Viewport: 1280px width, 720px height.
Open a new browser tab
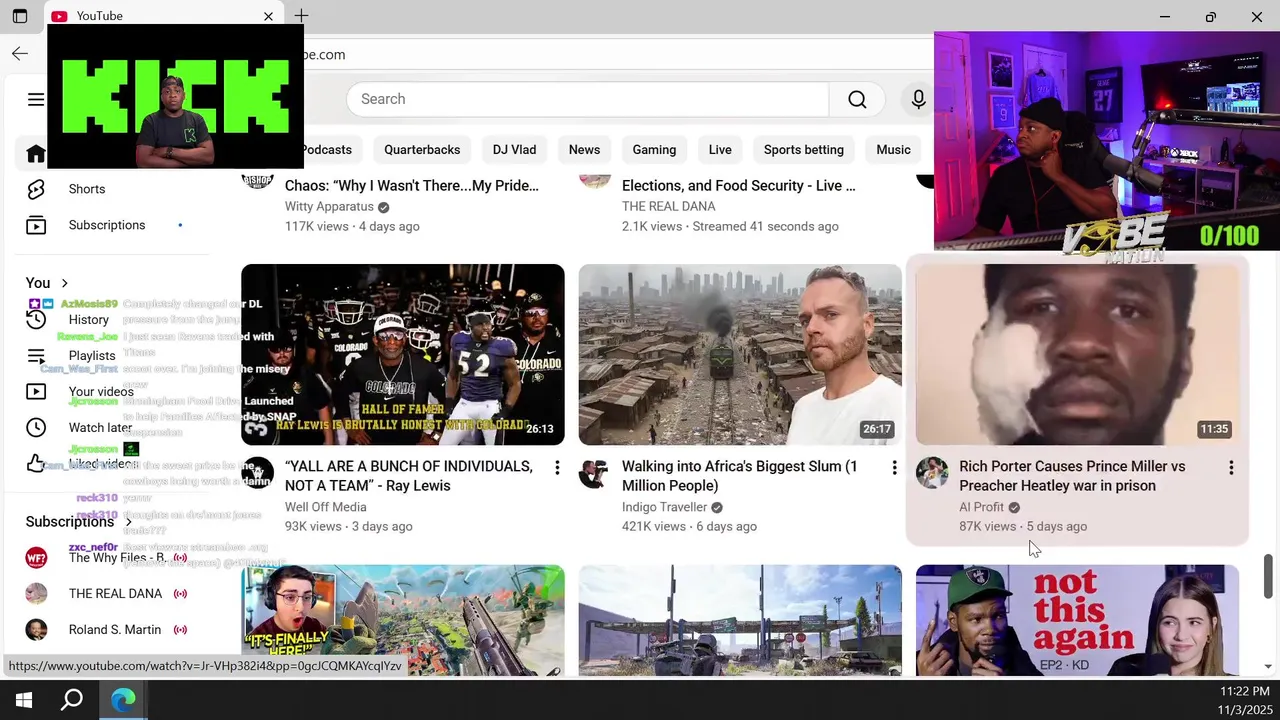[x=301, y=16]
